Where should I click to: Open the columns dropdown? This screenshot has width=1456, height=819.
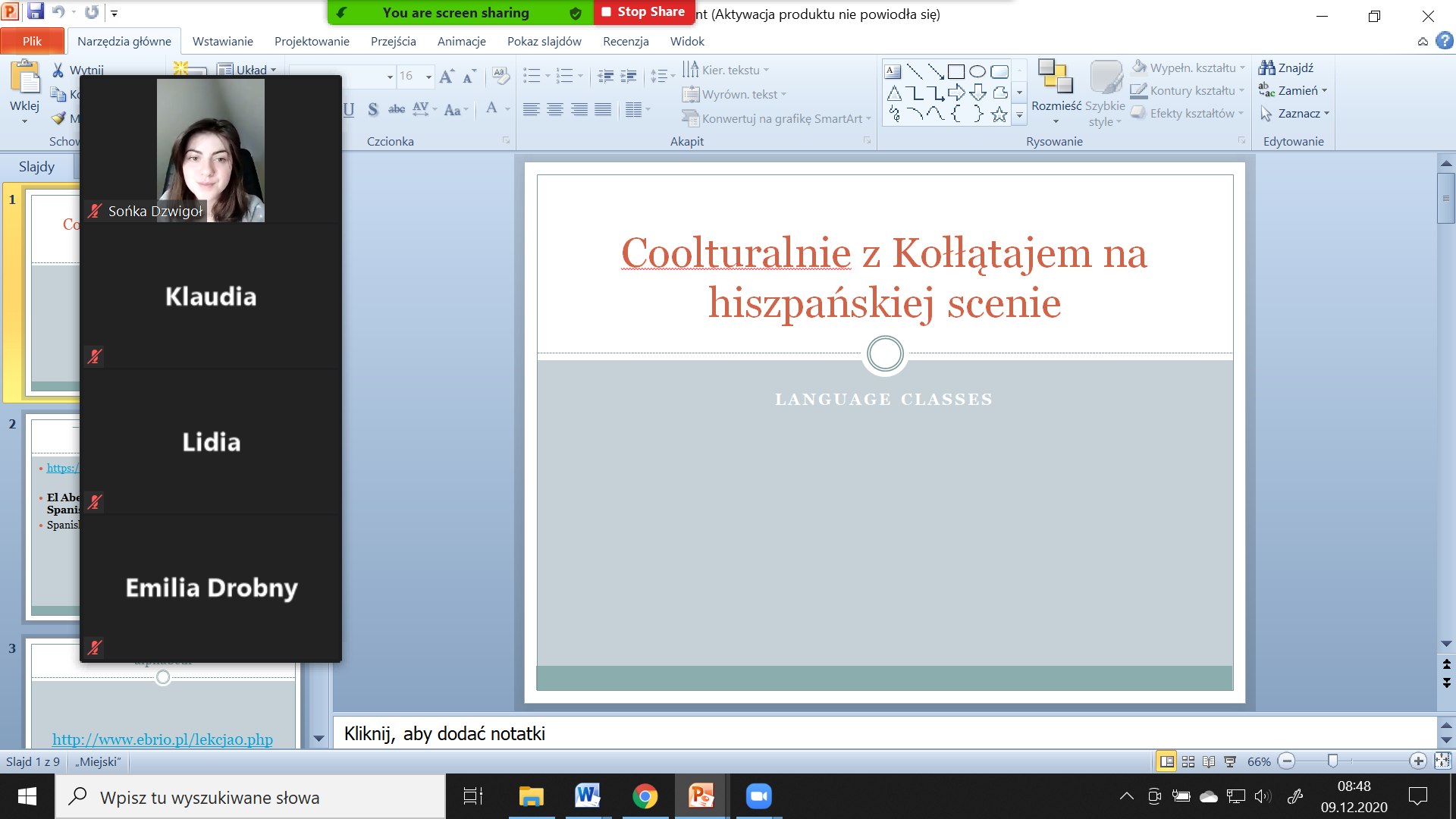pos(638,109)
